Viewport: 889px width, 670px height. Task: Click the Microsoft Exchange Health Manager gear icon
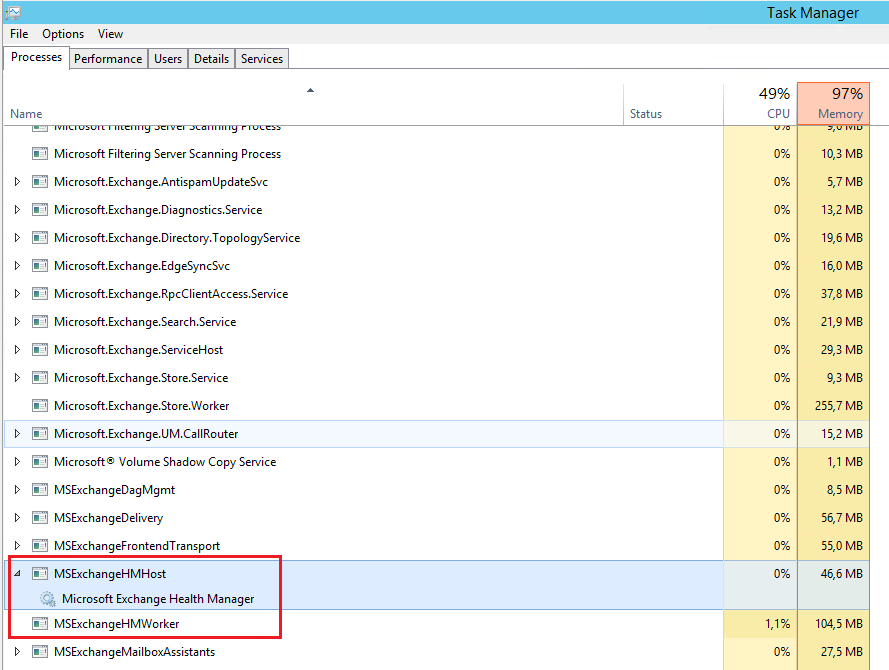pos(48,599)
